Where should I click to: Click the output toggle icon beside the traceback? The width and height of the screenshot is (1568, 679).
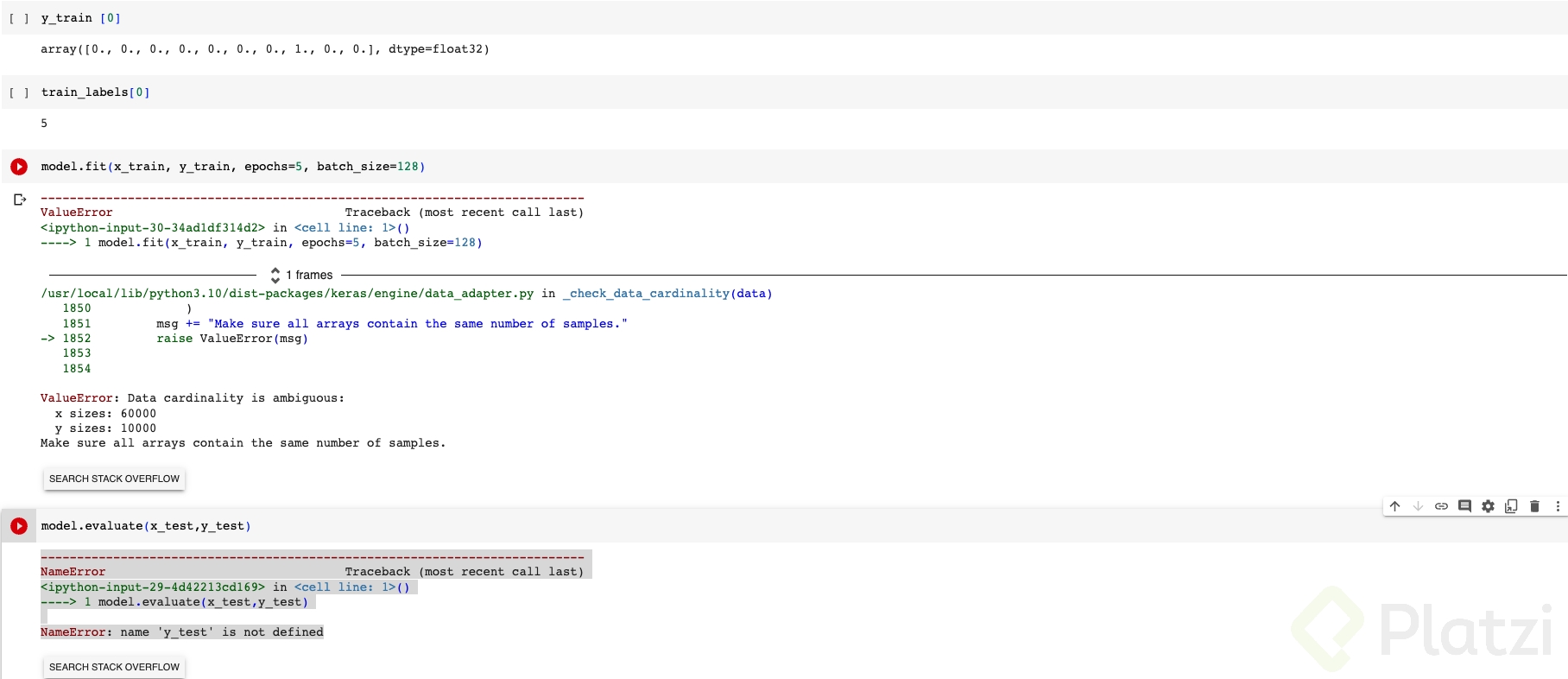[x=20, y=200]
